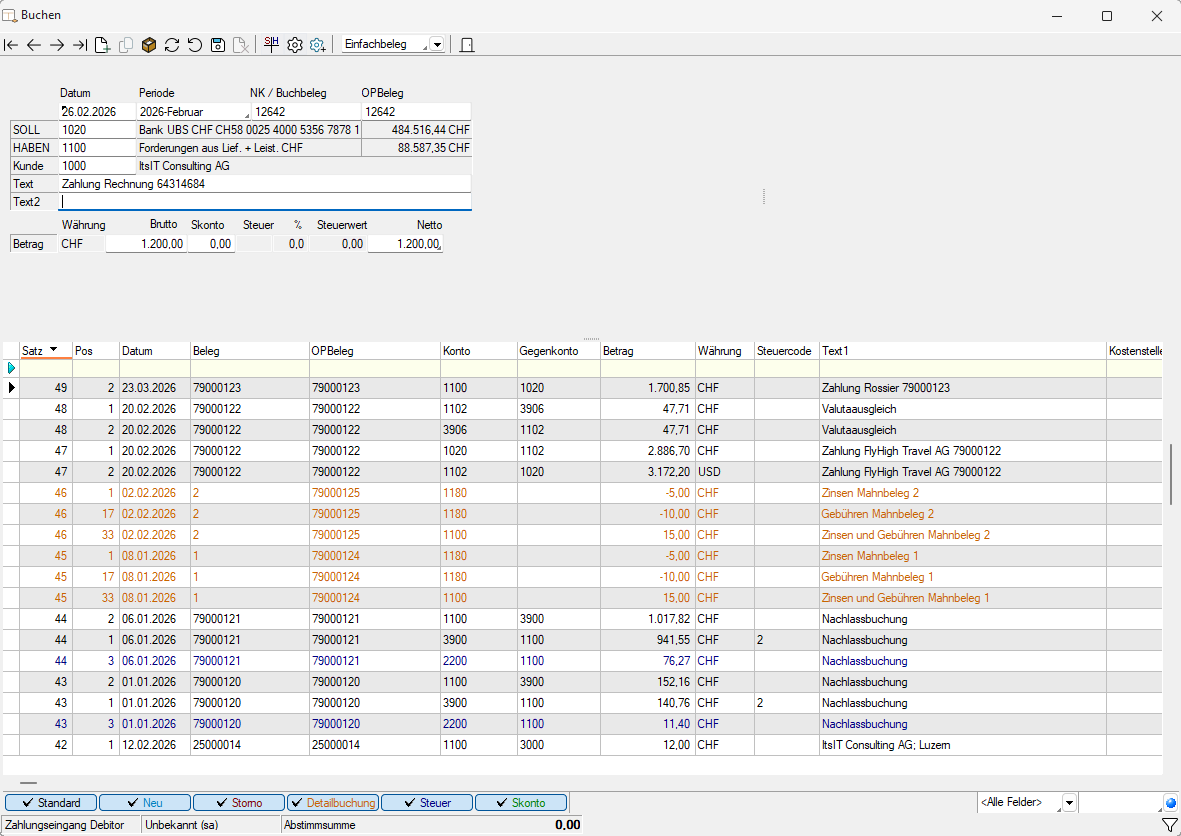Click the Text2 input field
This screenshot has height=836, width=1181.
point(265,202)
